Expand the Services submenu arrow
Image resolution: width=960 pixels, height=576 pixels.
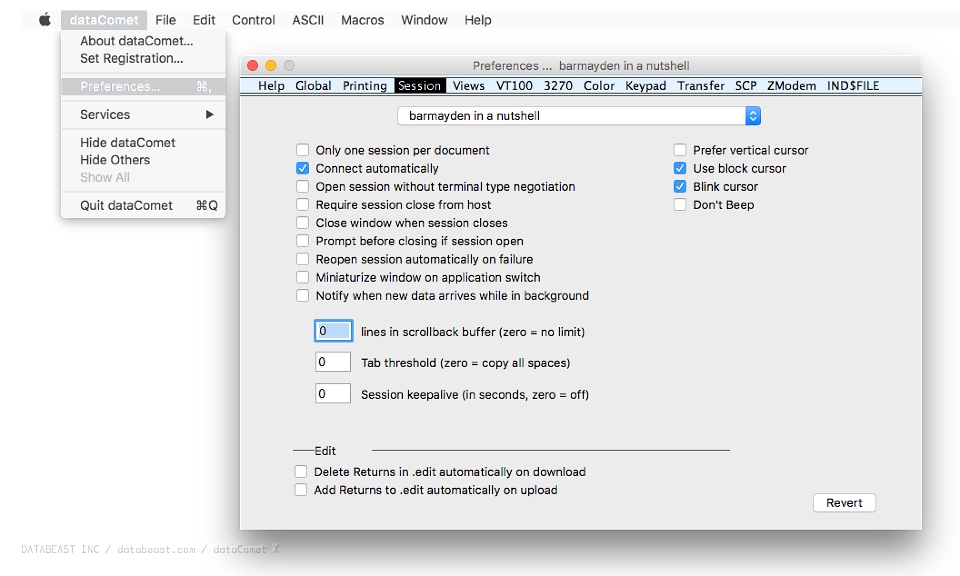coord(209,114)
